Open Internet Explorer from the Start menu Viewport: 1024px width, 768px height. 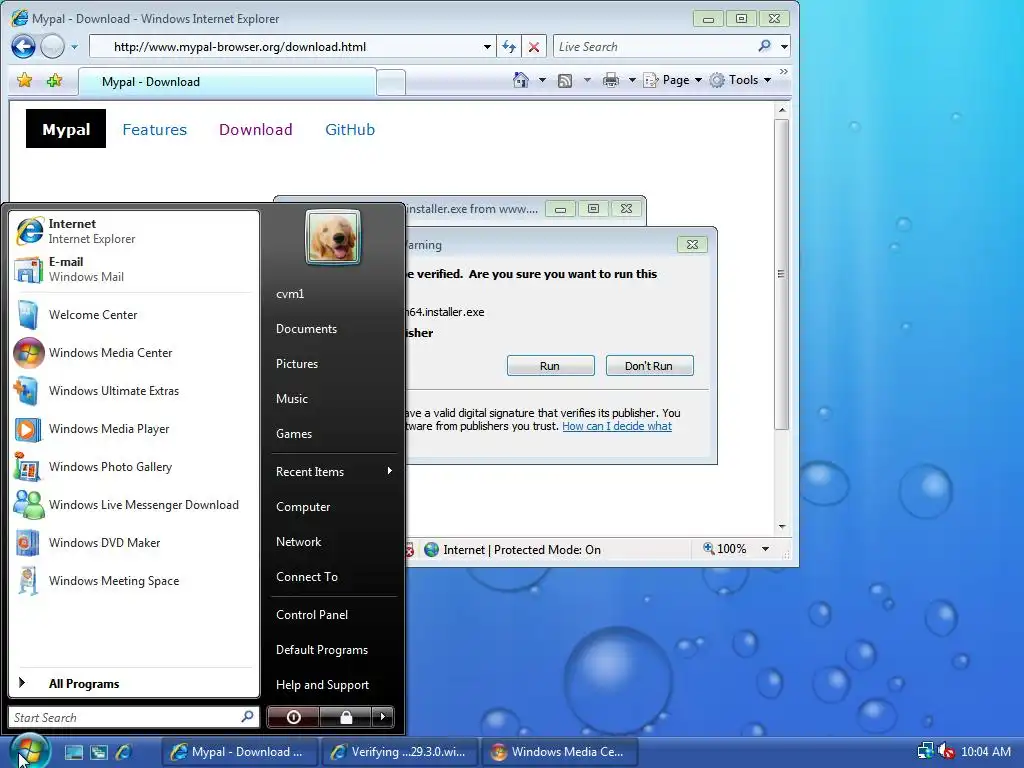click(133, 231)
